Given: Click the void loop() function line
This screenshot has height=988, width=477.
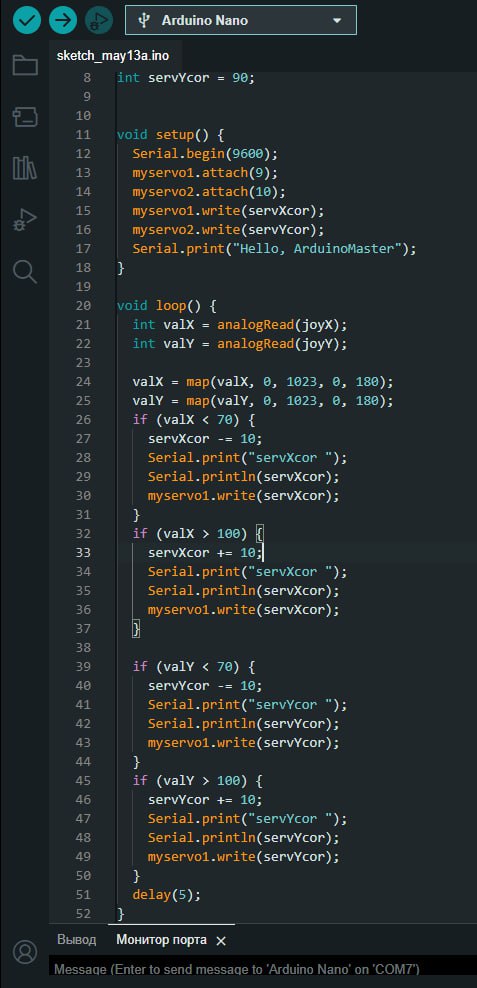Looking at the screenshot, I should point(167,306).
